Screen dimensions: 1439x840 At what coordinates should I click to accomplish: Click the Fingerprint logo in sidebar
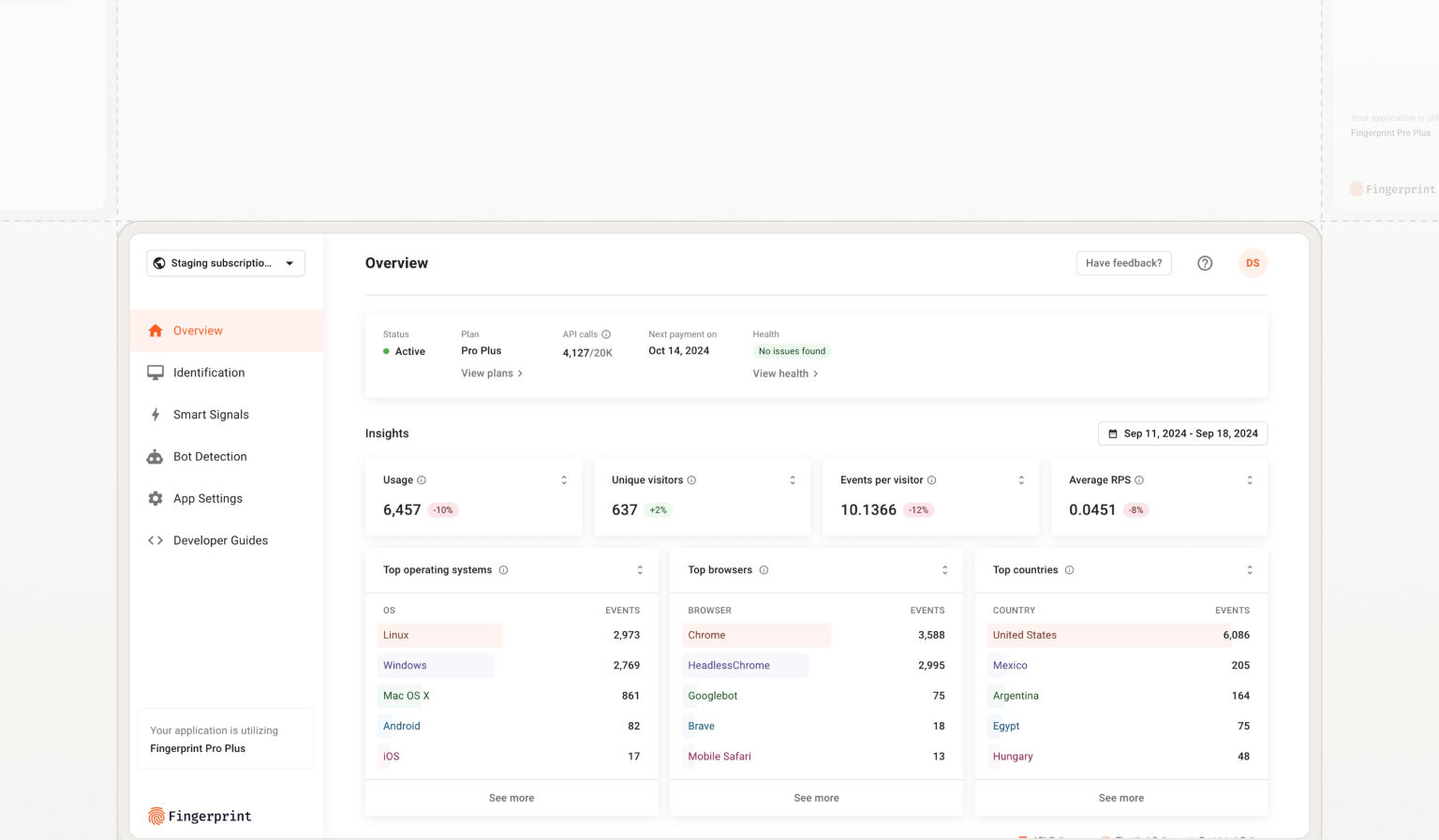[200, 816]
